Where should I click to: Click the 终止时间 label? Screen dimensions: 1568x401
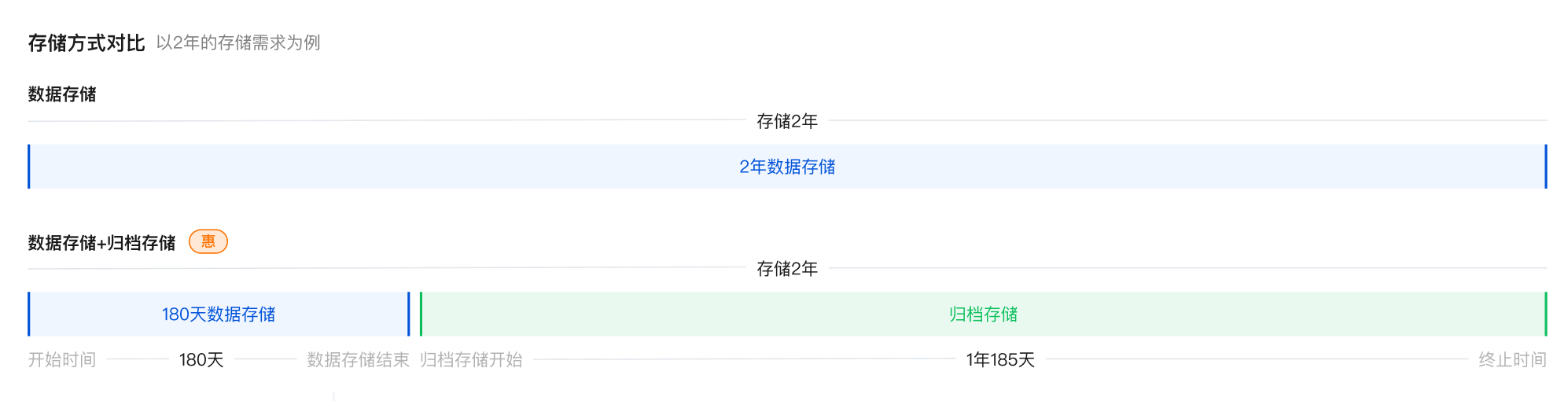click(x=1512, y=360)
